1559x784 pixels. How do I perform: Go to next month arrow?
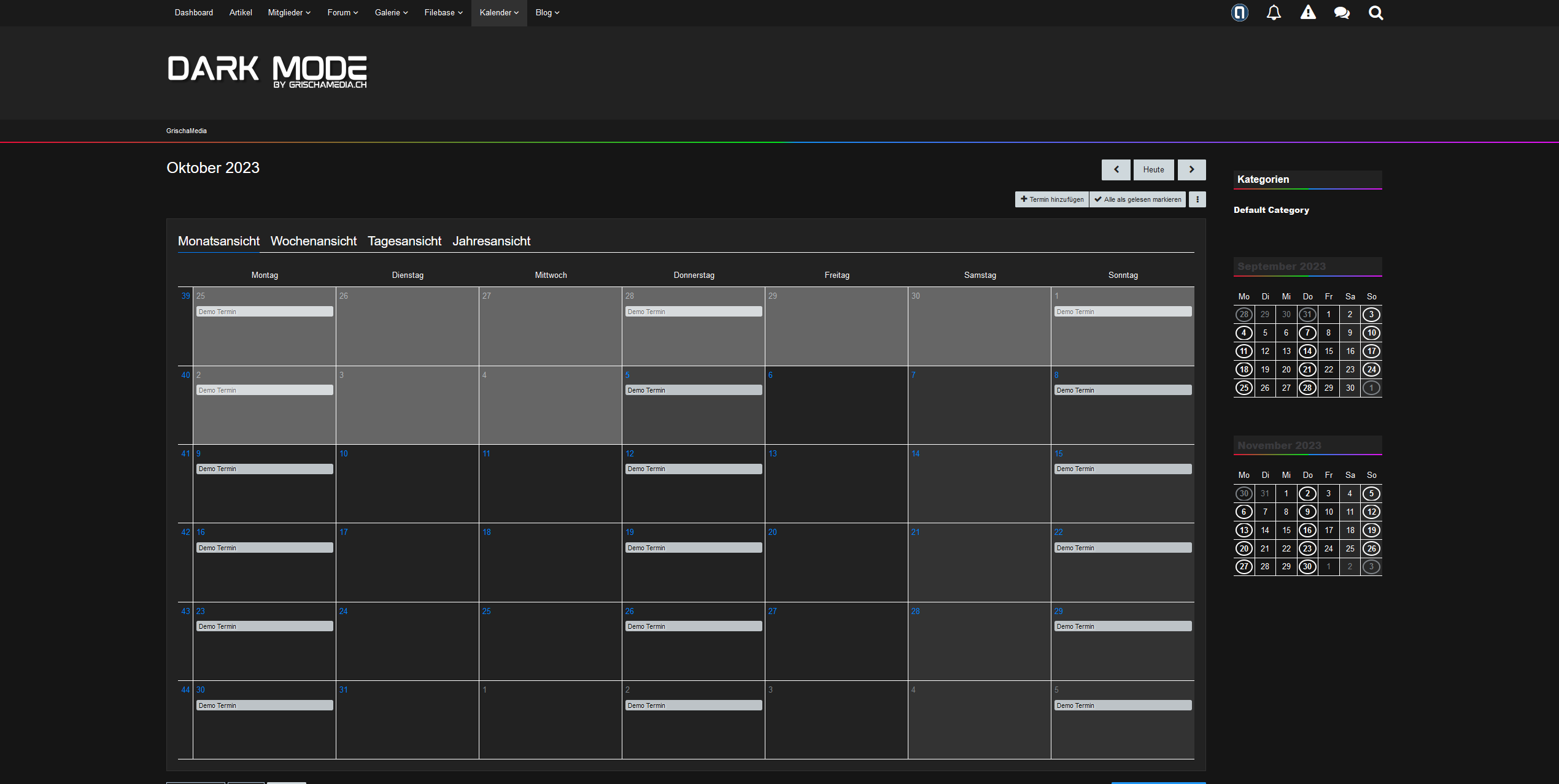[1191, 170]
